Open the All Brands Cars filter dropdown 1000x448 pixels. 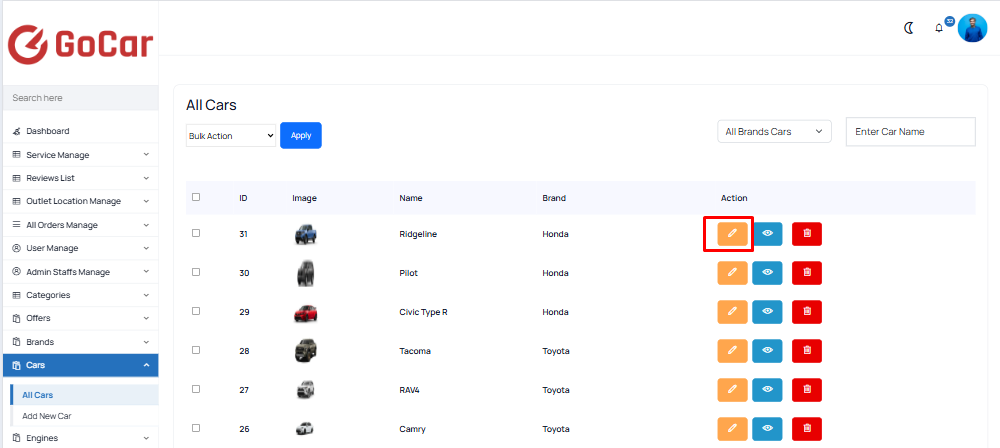pyautogui.click(x=774, y=131)
